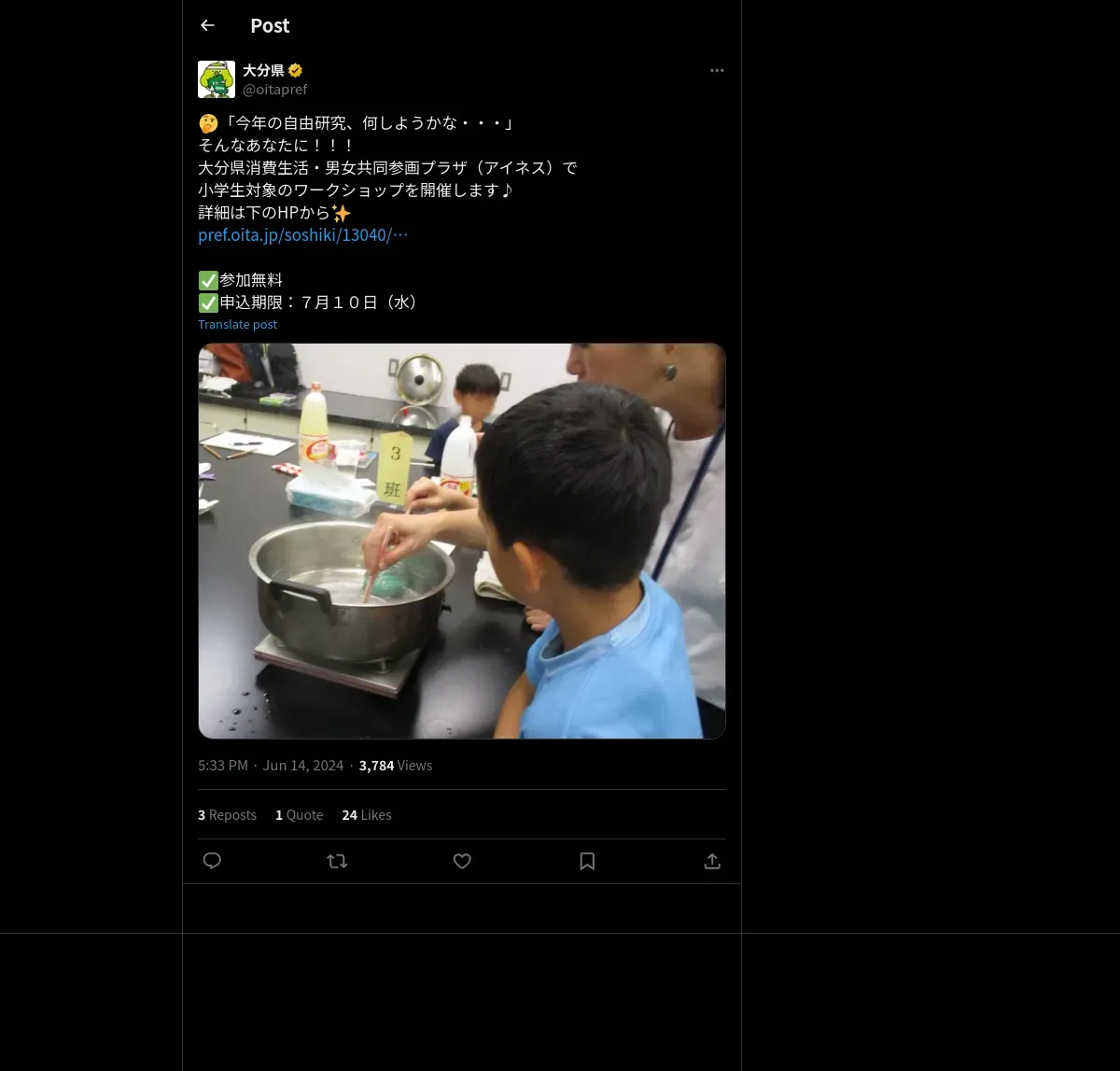
Task: Open the 大分県 profile avatar
Action: [217, 79]
